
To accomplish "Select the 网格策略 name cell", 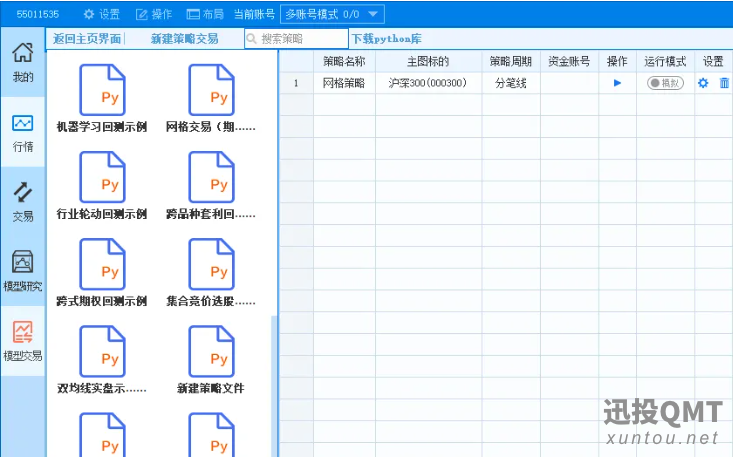I will 344,83.
